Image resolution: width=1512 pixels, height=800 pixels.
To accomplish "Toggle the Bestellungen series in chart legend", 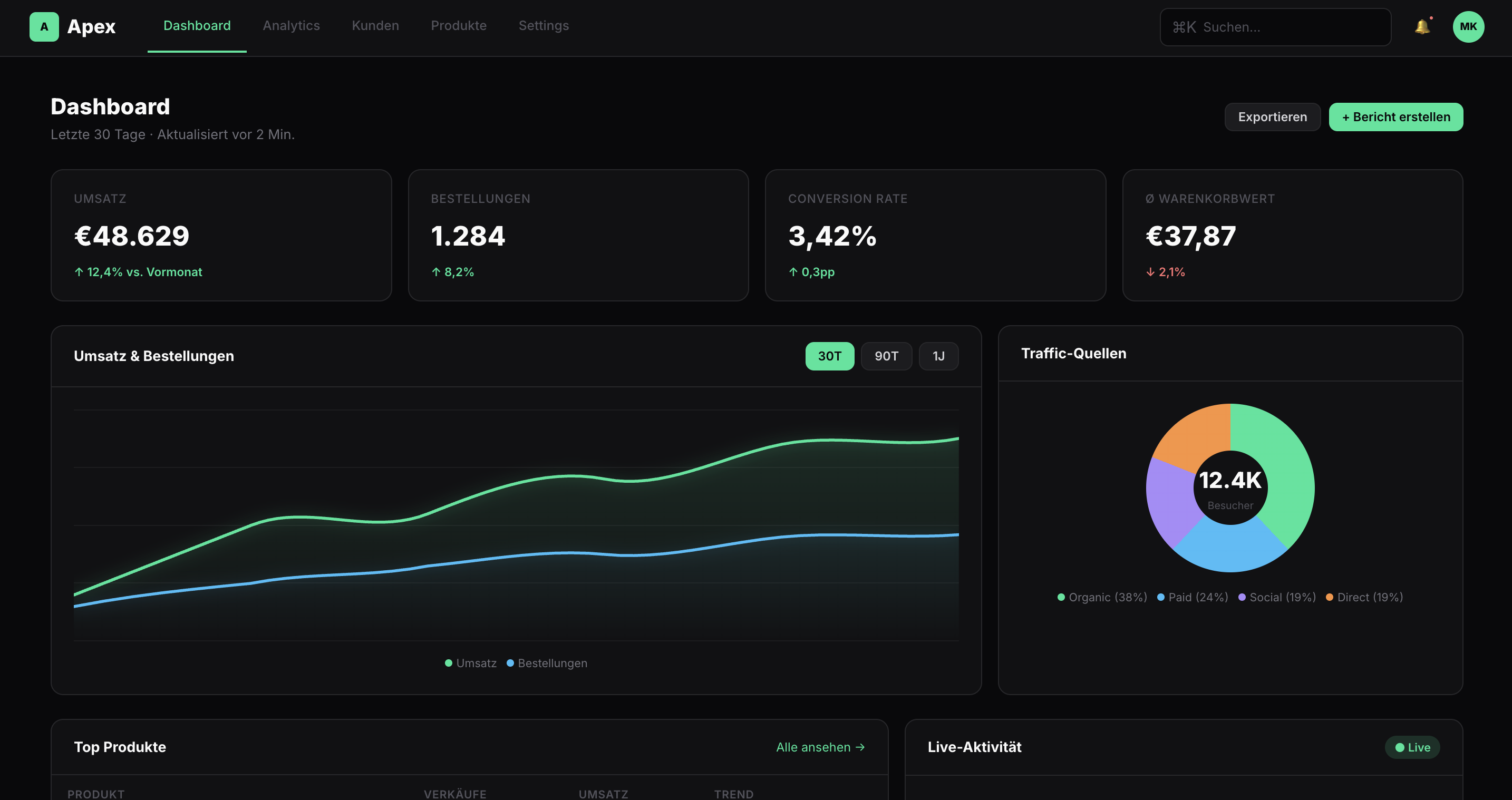I will click(547, 662).
